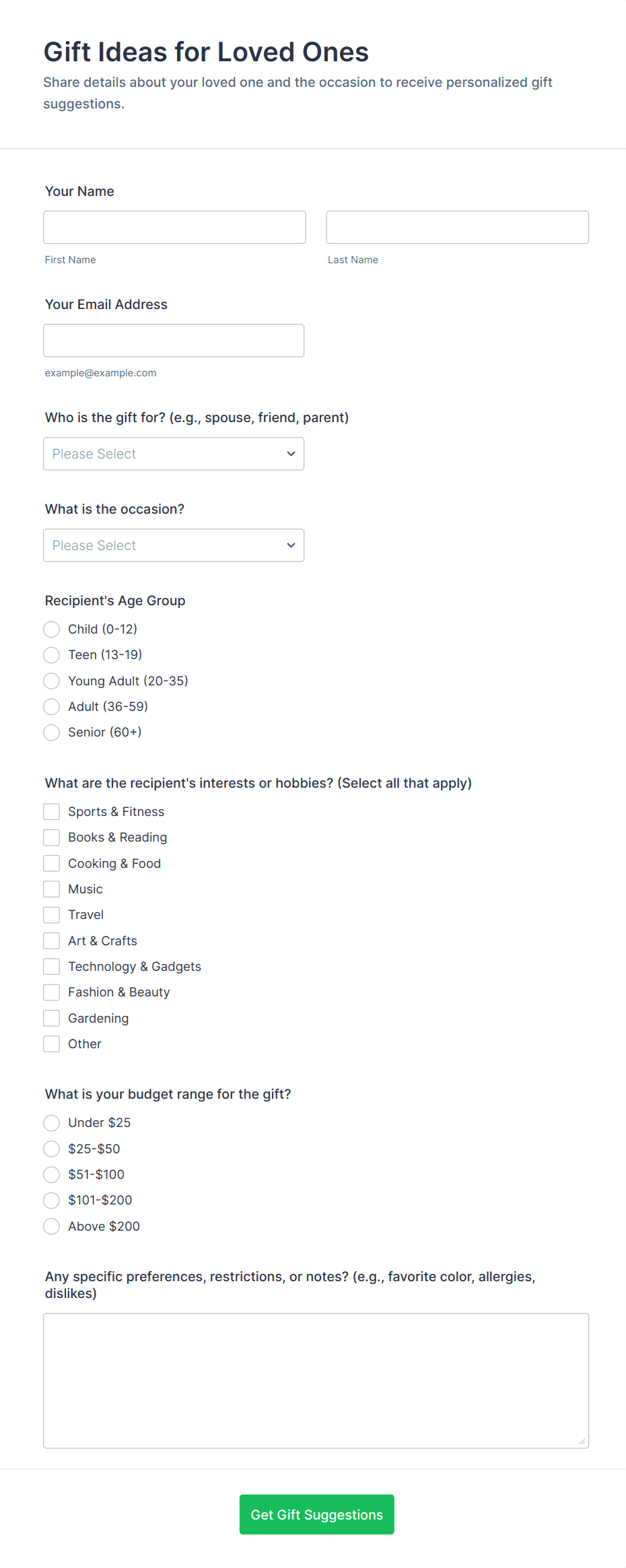Image resolution: width=626 pixels, height=1568 pixels.
Task: Choose Teen (13-19) as recipient age
Action: coord(51,654)
